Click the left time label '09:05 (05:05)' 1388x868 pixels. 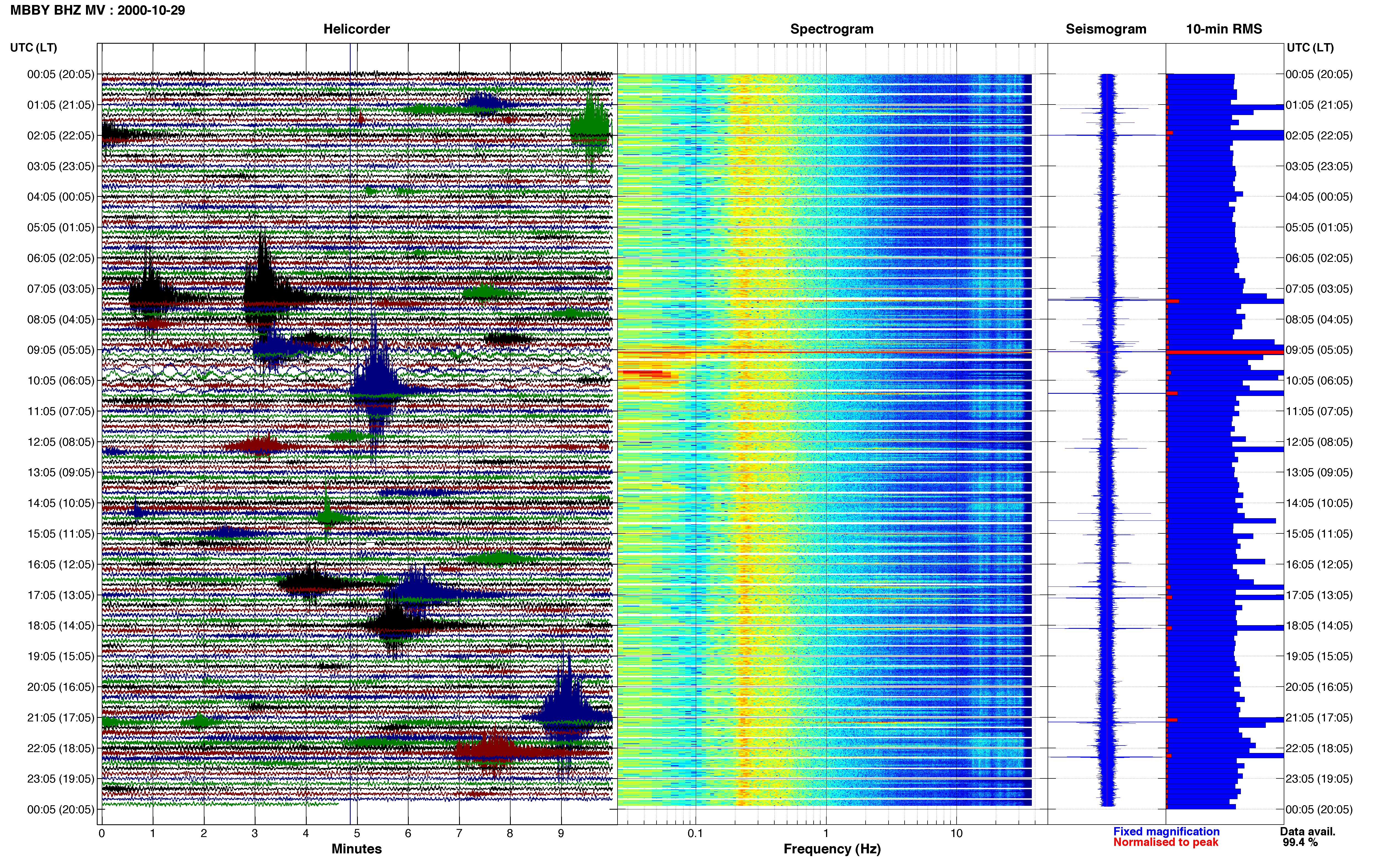click(60, 350)
